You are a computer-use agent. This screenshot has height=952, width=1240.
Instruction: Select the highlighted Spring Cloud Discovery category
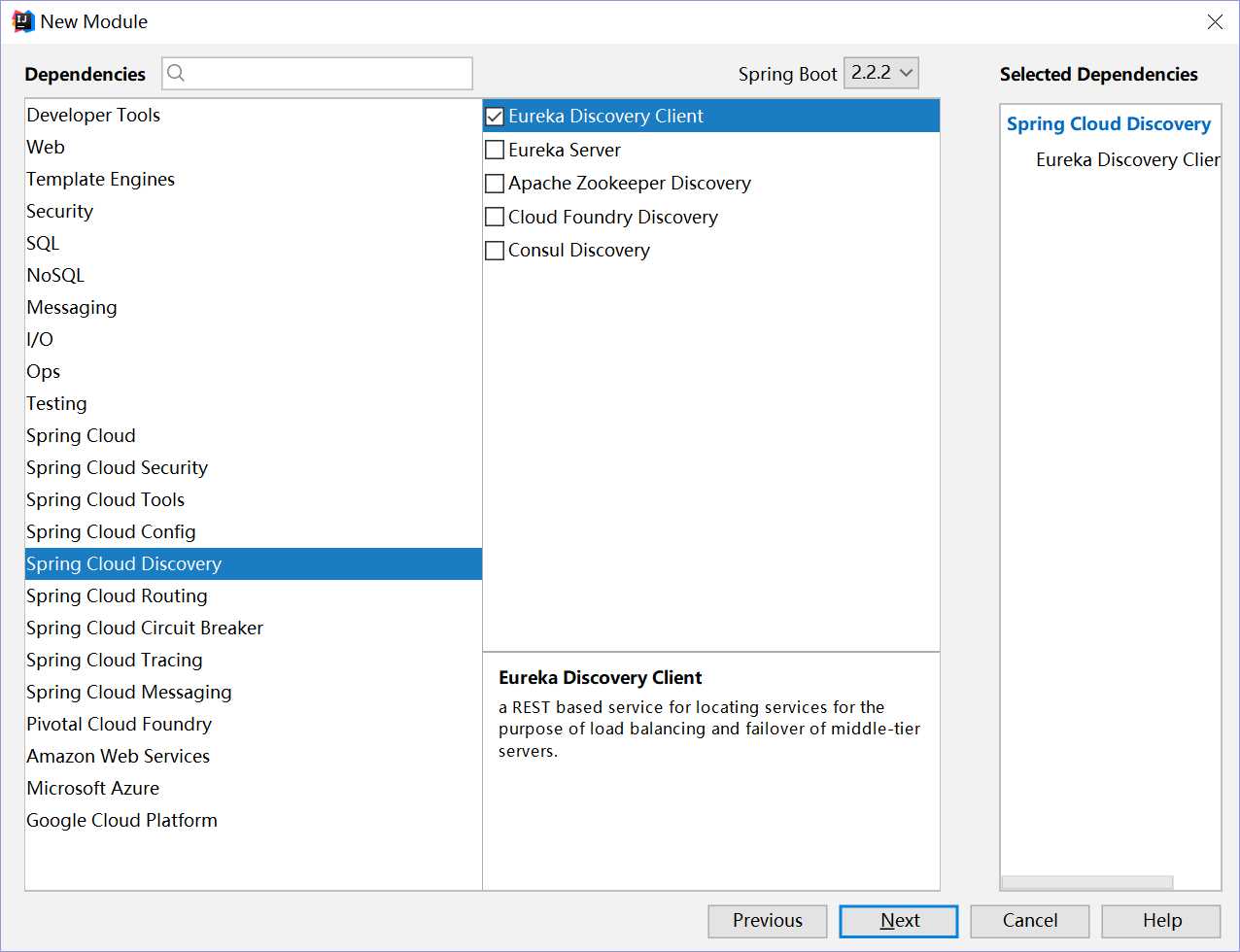click(x=254, y=563)
